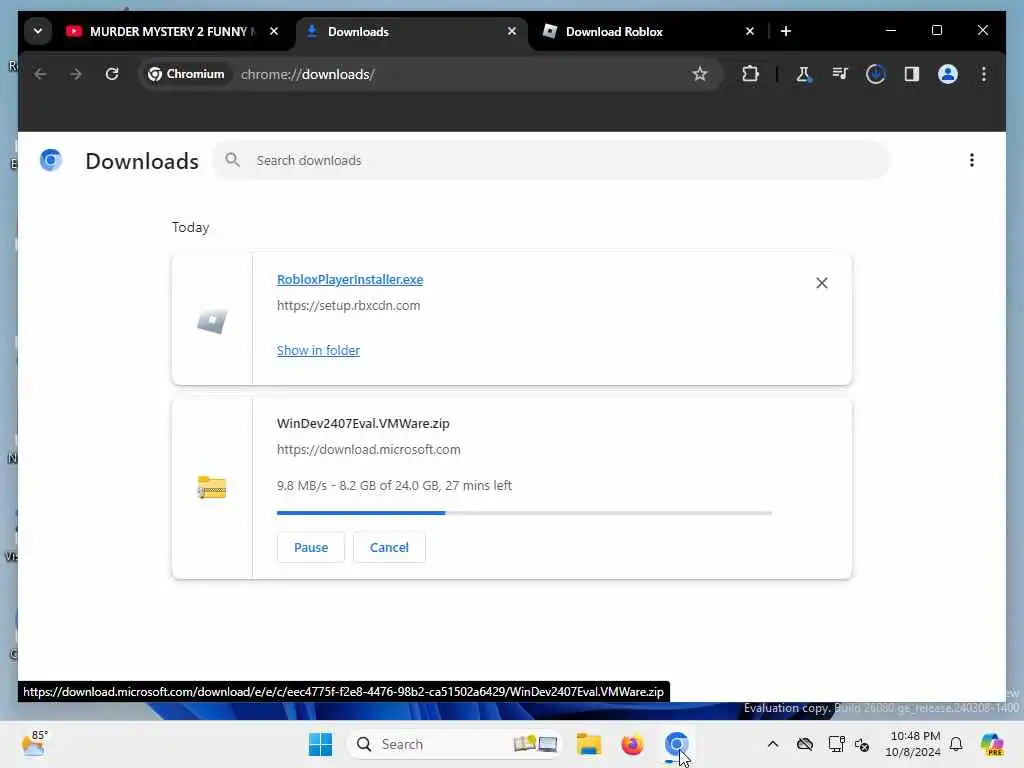Open the profile avatar menu
This screenshot has width=1024, height=768.
[x=948, y=74]
